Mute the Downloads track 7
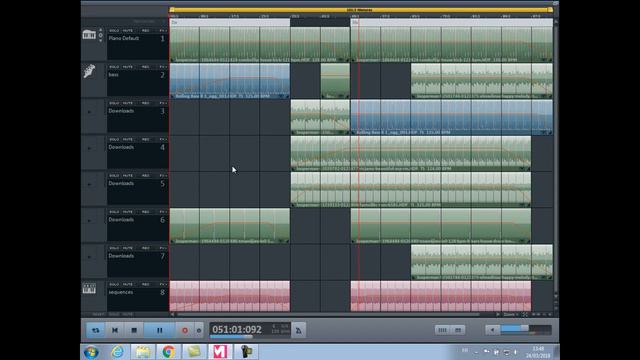The image size is (640, 360). 128,248
